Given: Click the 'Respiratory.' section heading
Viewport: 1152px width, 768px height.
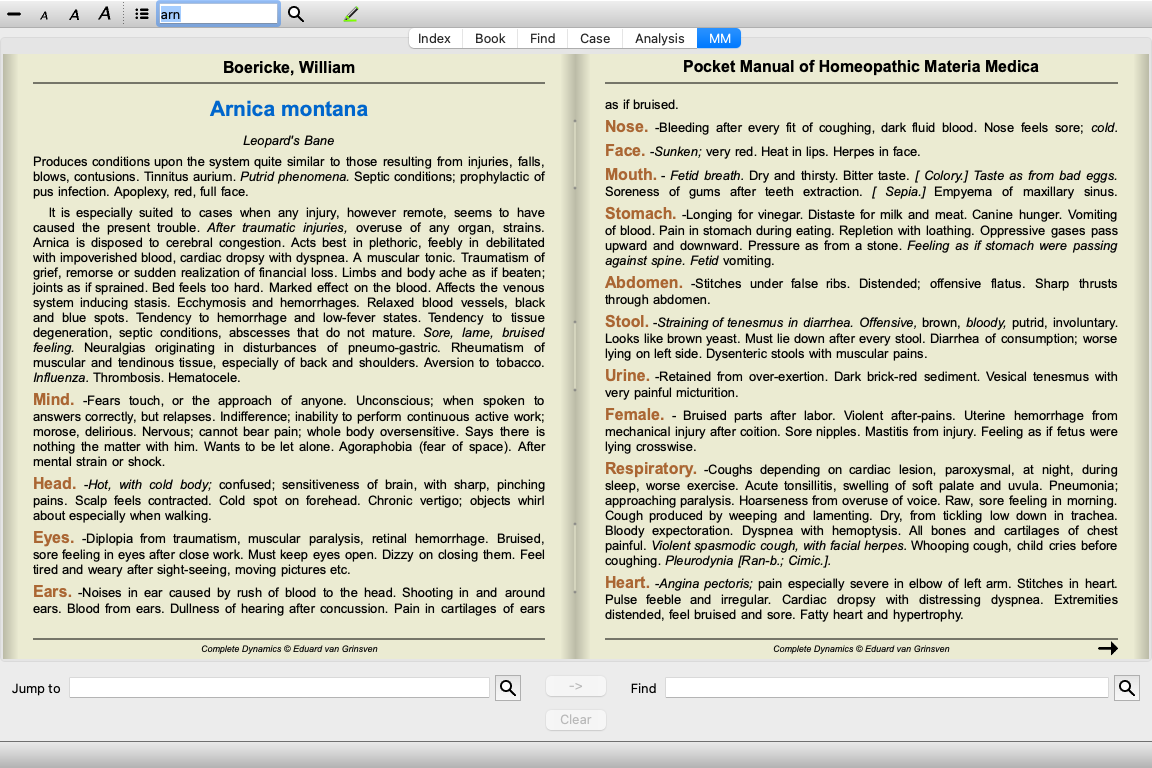Looking at the screenshot, I should (651, 468).
